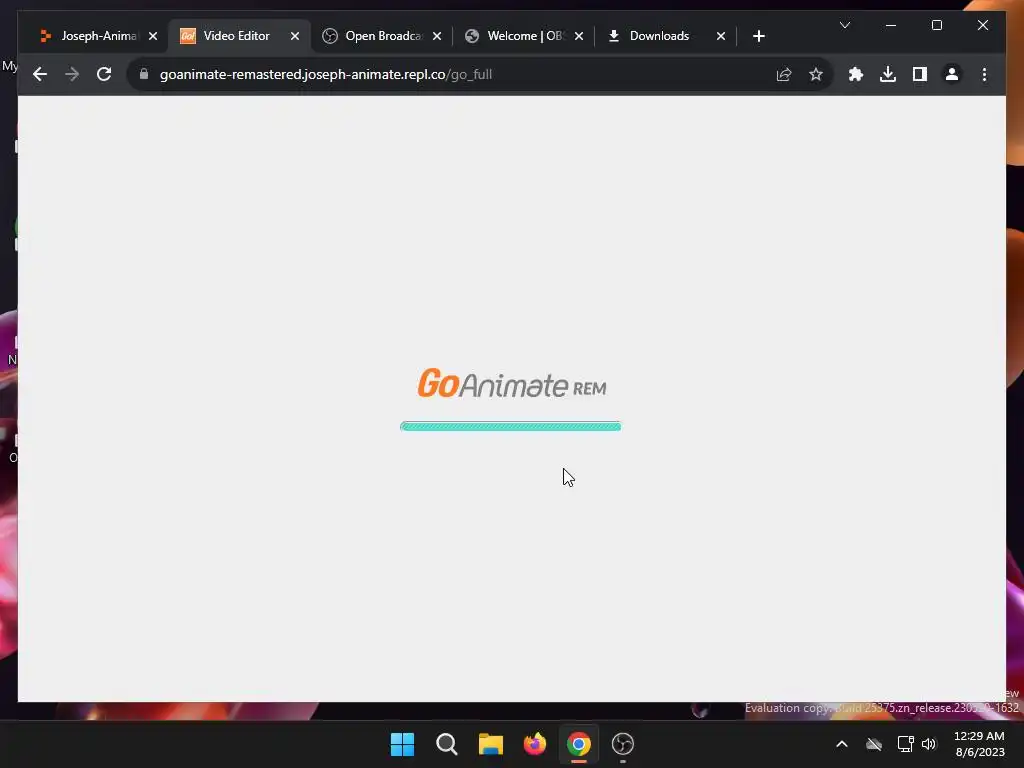Image resolution: width=1024 pixels, height=768 pixels.
Task: Close the Downloads tab
Action: (x=721, y=36)
